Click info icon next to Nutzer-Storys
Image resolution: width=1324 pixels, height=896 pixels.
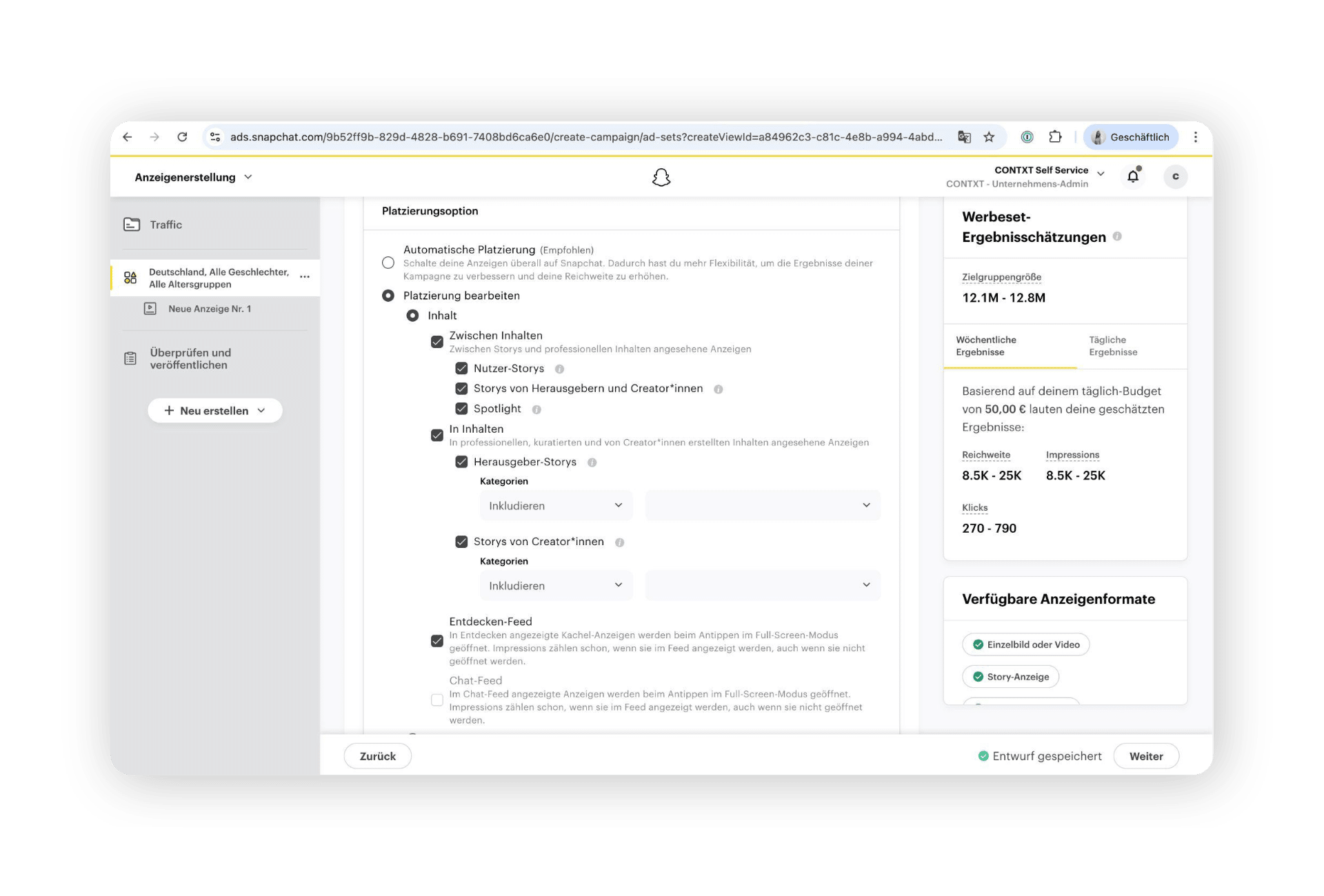560,369
